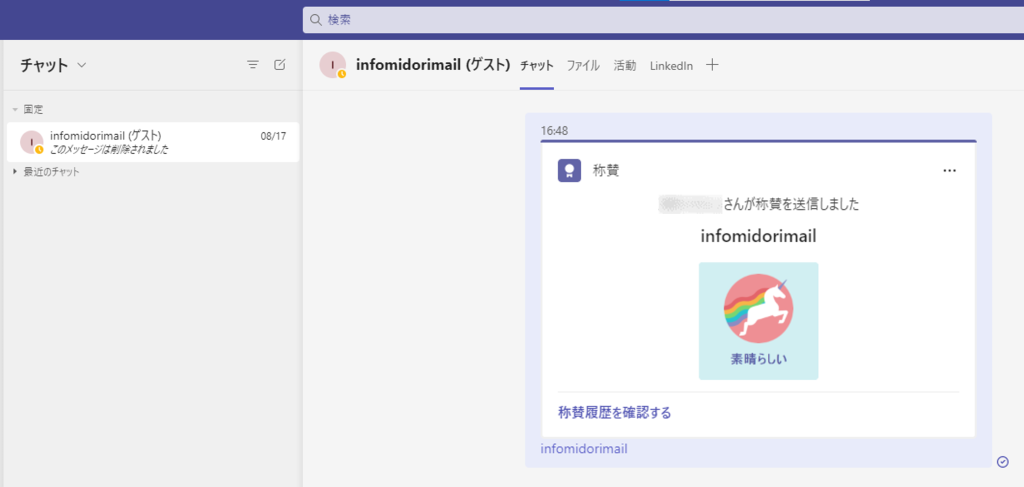
Task: Open the 称賛履歴を確認する link
Action: point(615,413)
